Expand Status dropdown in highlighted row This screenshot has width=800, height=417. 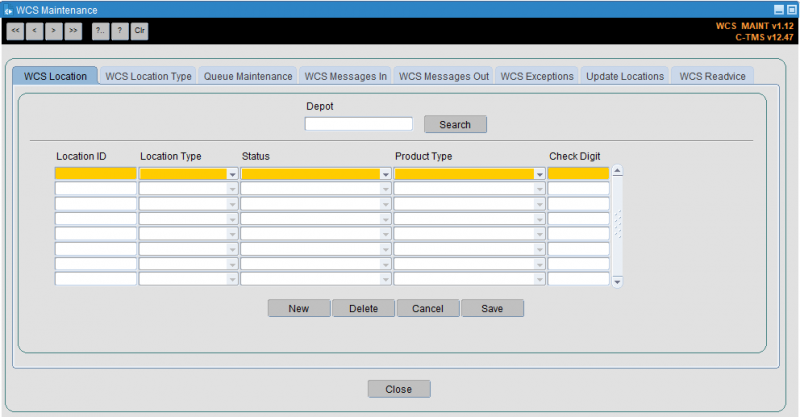click(385, 174)
